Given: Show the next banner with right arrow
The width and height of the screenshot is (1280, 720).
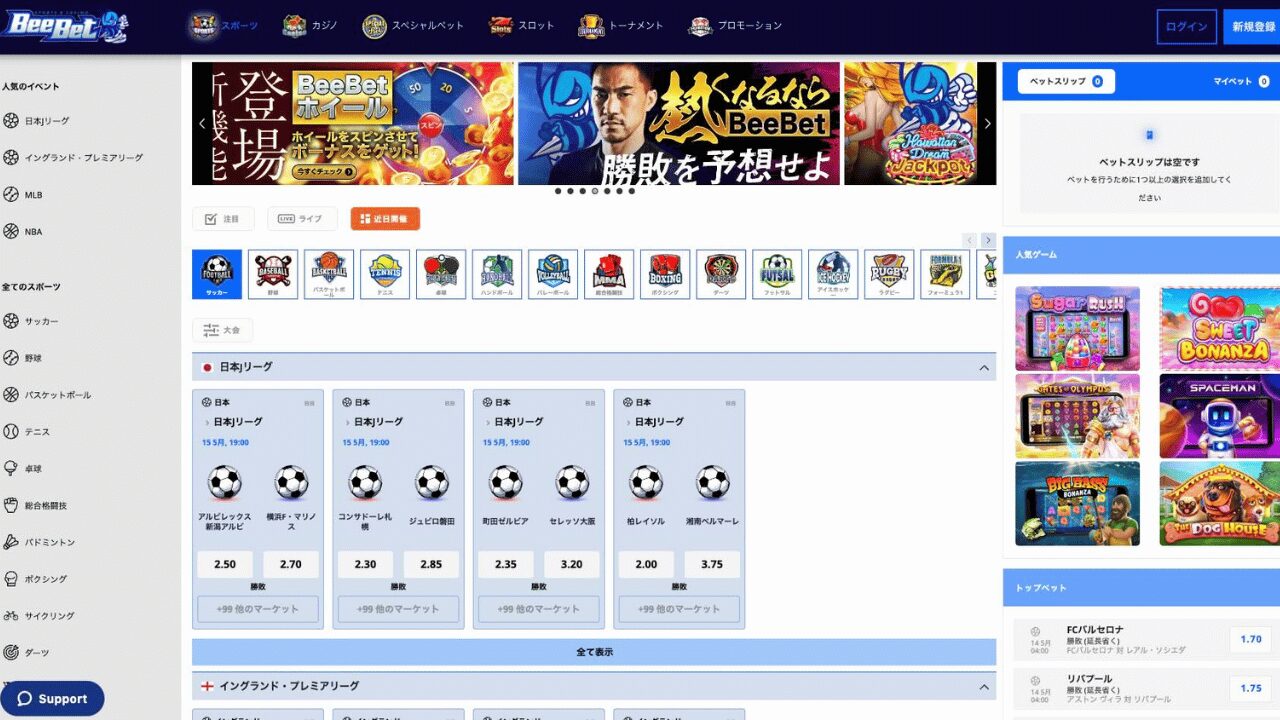Looking at the screenshot, I should point(987,124).
